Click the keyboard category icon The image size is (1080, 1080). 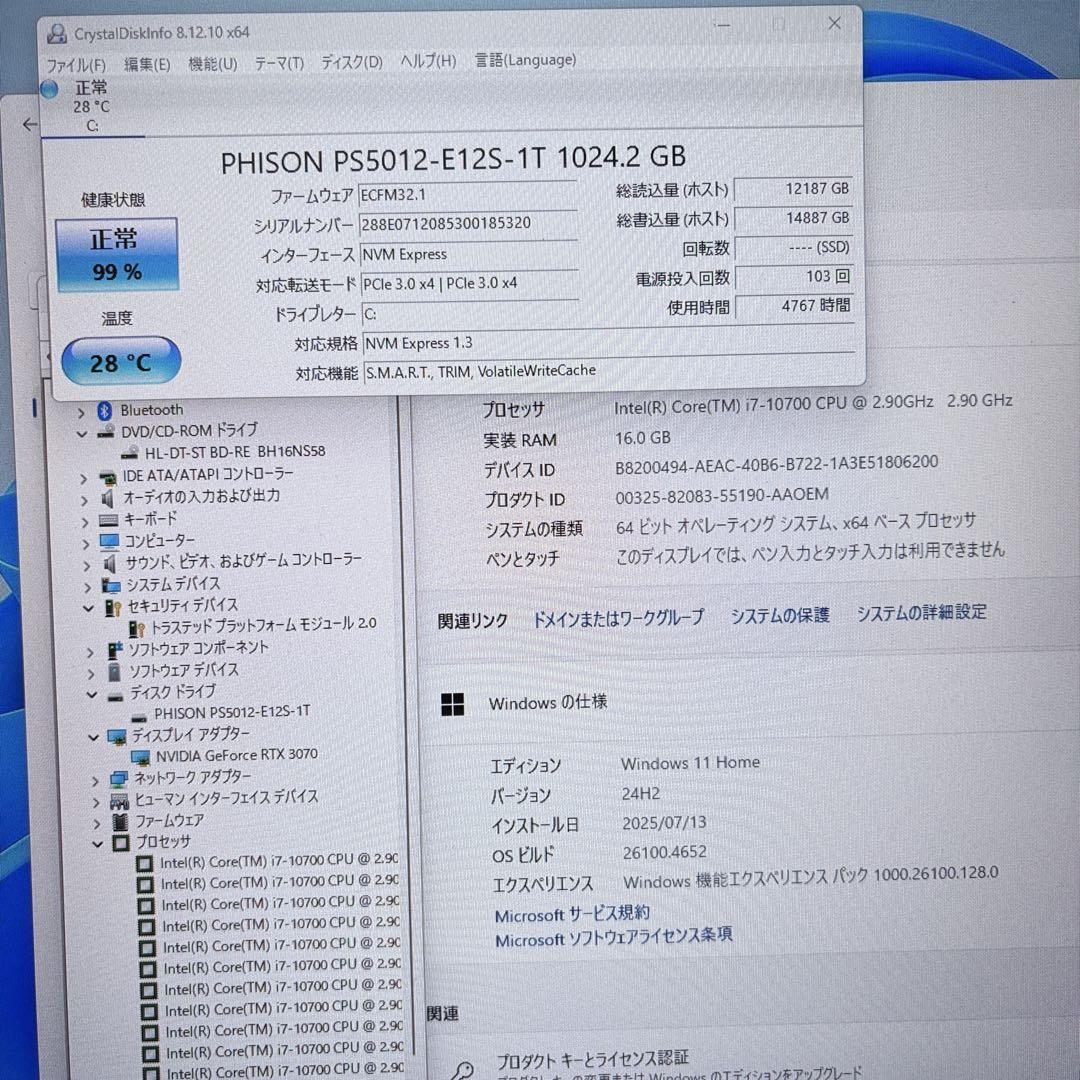[x=109, y=520]
